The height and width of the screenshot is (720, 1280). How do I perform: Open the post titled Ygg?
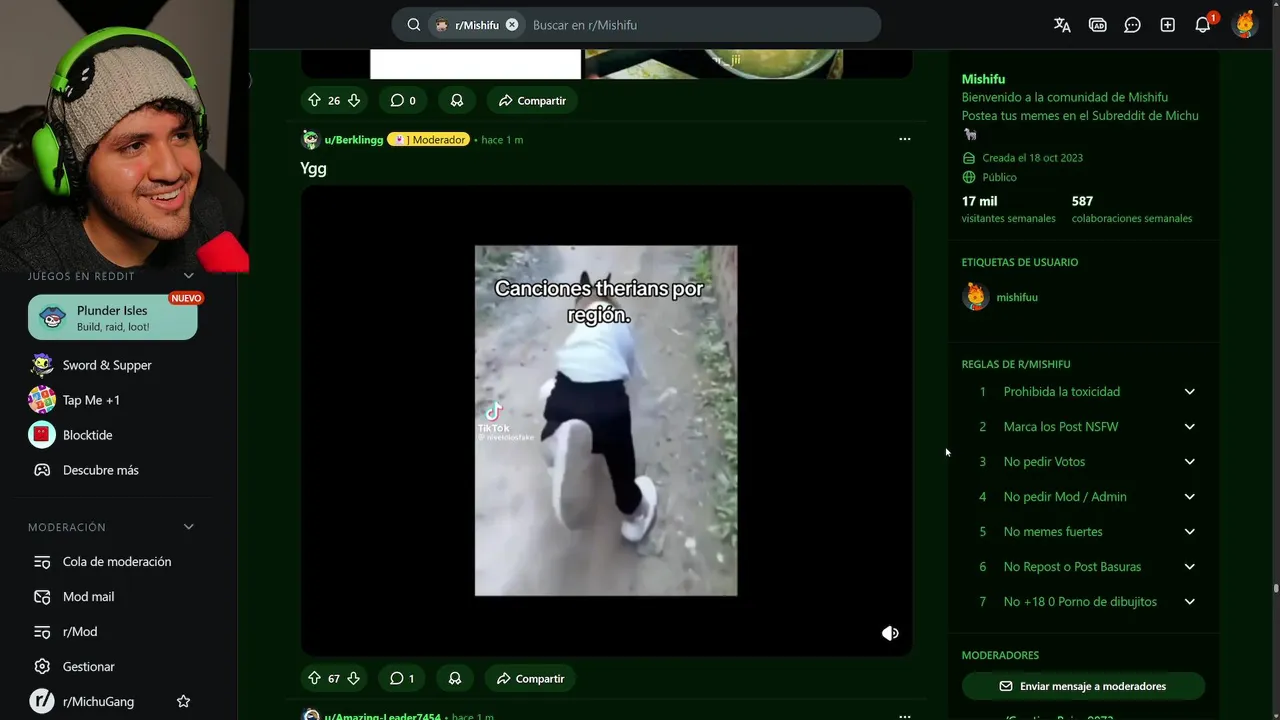coord(313,168)
